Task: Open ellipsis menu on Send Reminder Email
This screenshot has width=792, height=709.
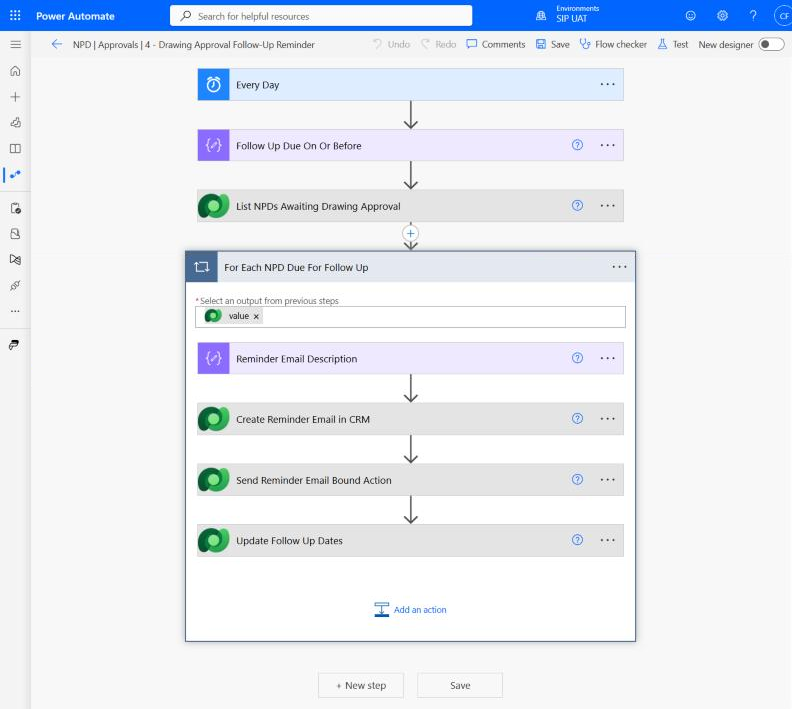Action: pyautogui.click(x=608, y=480)
